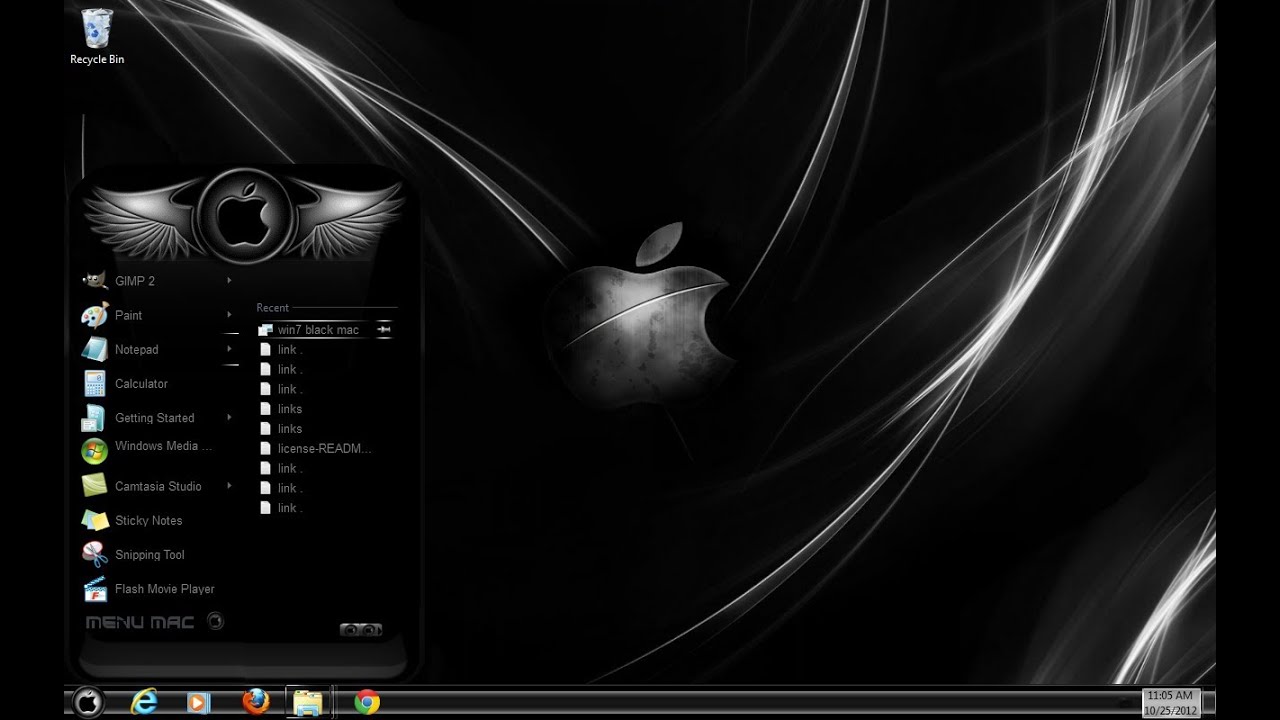Expand the Getting Started jump list arrow
The image size is (1280, 720).
229,417
